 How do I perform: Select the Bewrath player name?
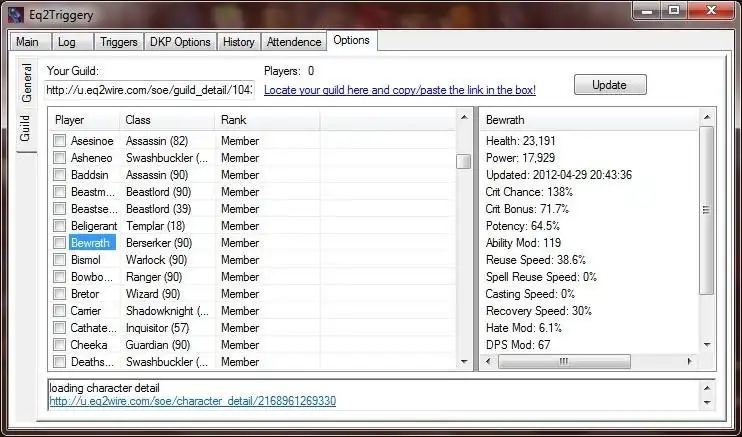point(90,243)
